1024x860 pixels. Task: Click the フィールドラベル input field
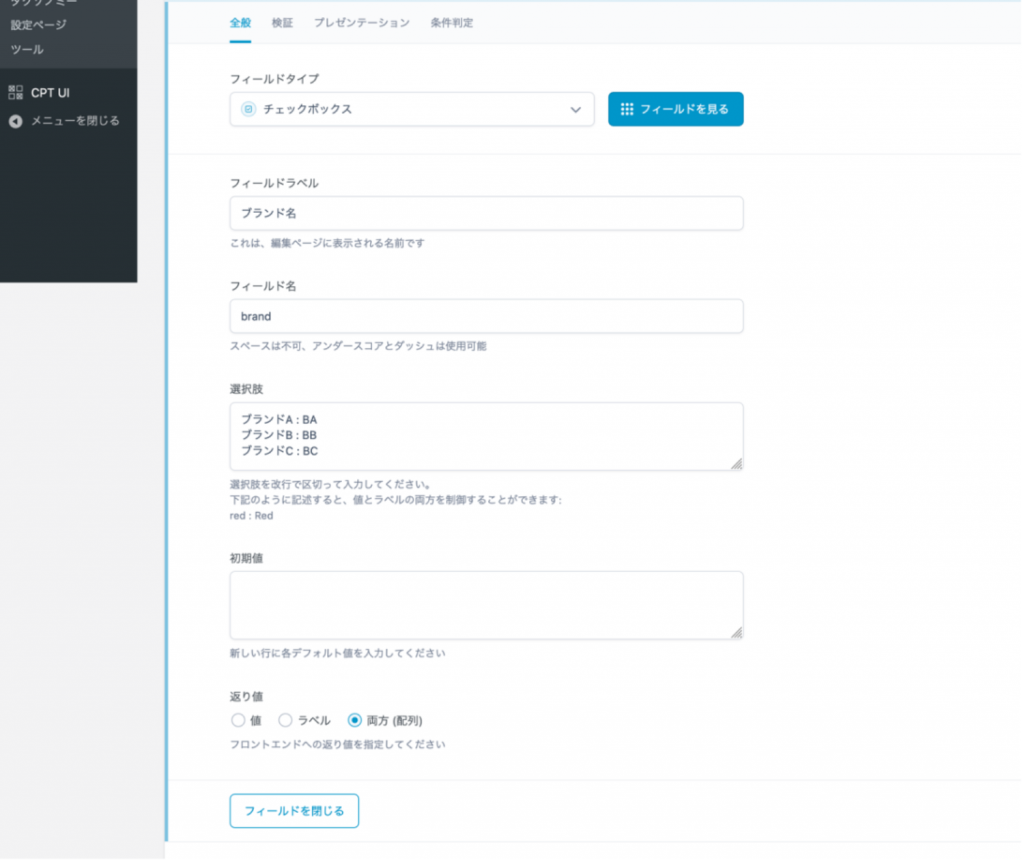[x=486, y=213]
